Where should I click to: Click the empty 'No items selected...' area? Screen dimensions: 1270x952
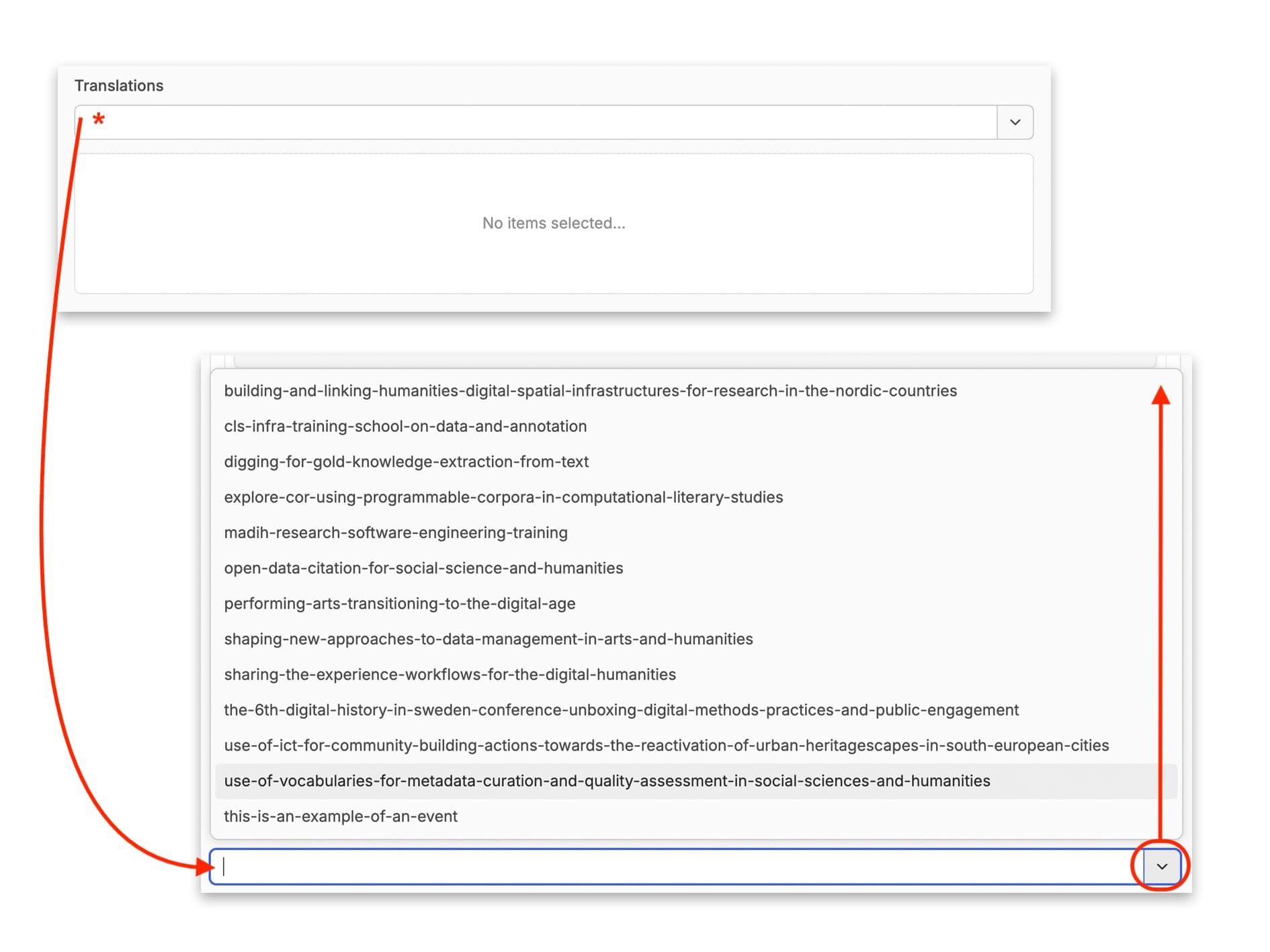pyautogui.click(x=554, y=223)
